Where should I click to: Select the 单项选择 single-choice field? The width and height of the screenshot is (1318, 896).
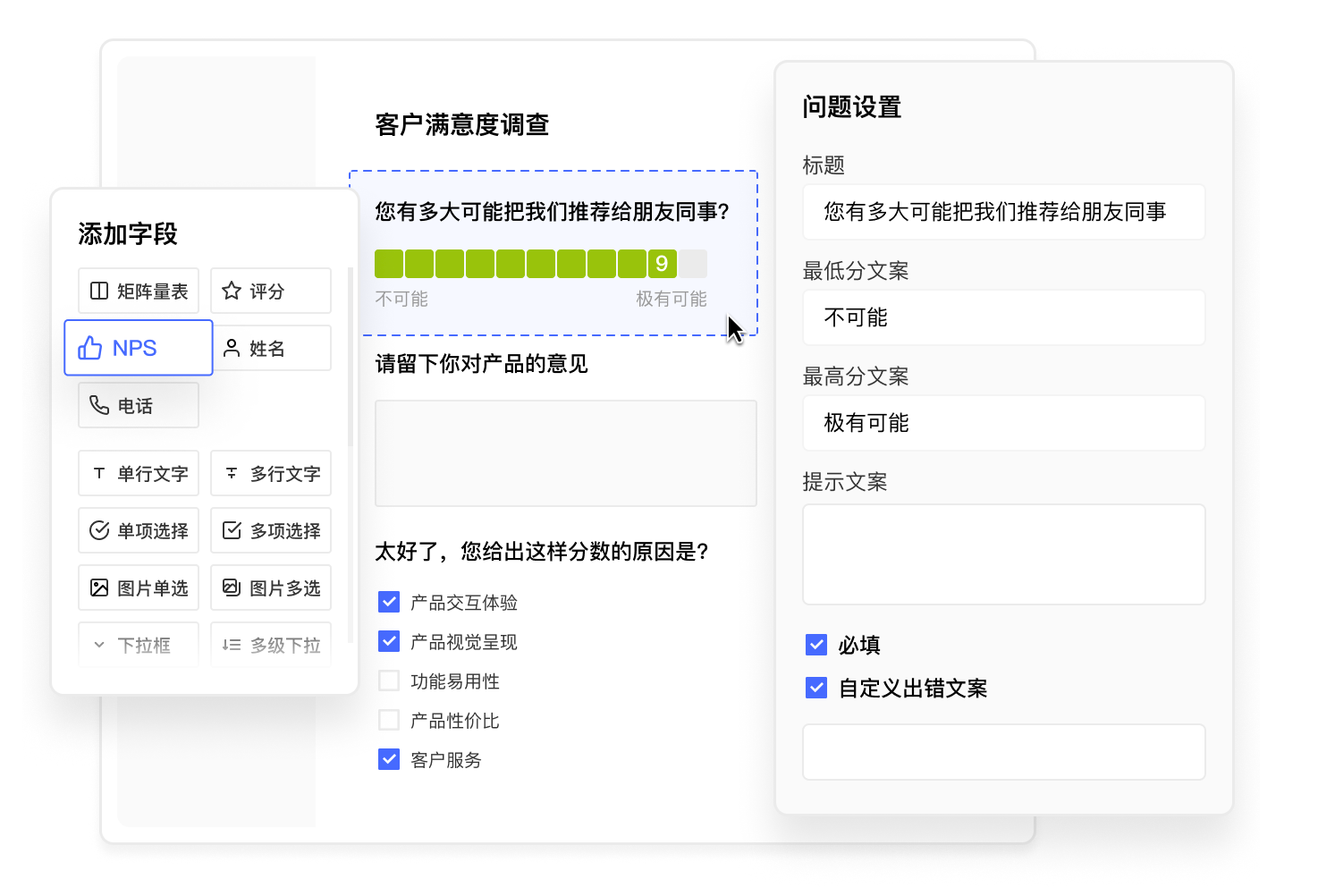[138, 530]
